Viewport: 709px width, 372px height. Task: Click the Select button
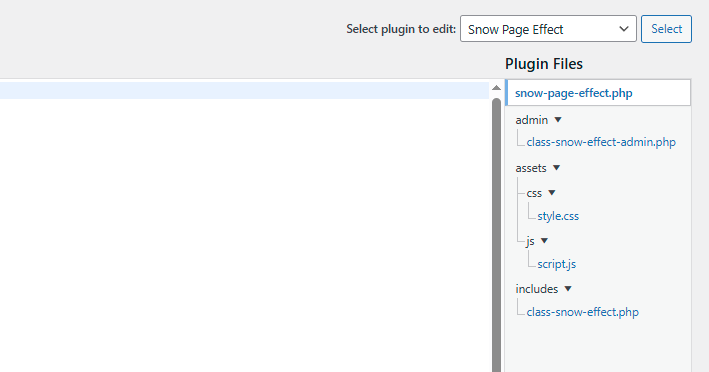click(666, 29)
